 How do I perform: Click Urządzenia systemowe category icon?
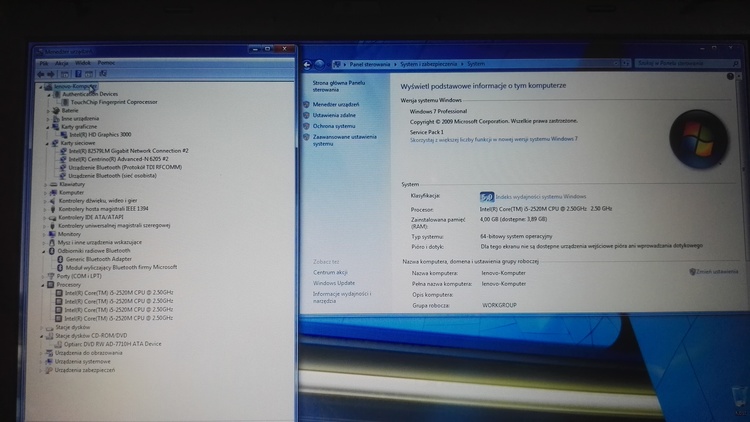[x=48, y=362]
